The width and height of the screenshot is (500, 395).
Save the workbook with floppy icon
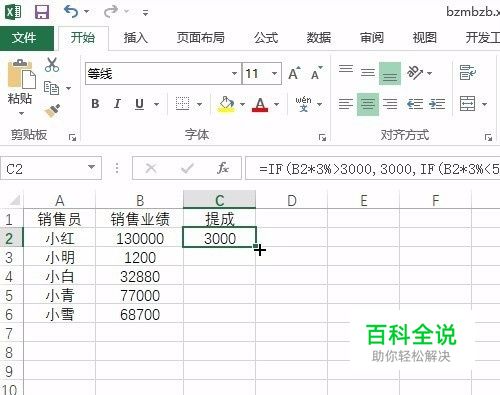42,12
